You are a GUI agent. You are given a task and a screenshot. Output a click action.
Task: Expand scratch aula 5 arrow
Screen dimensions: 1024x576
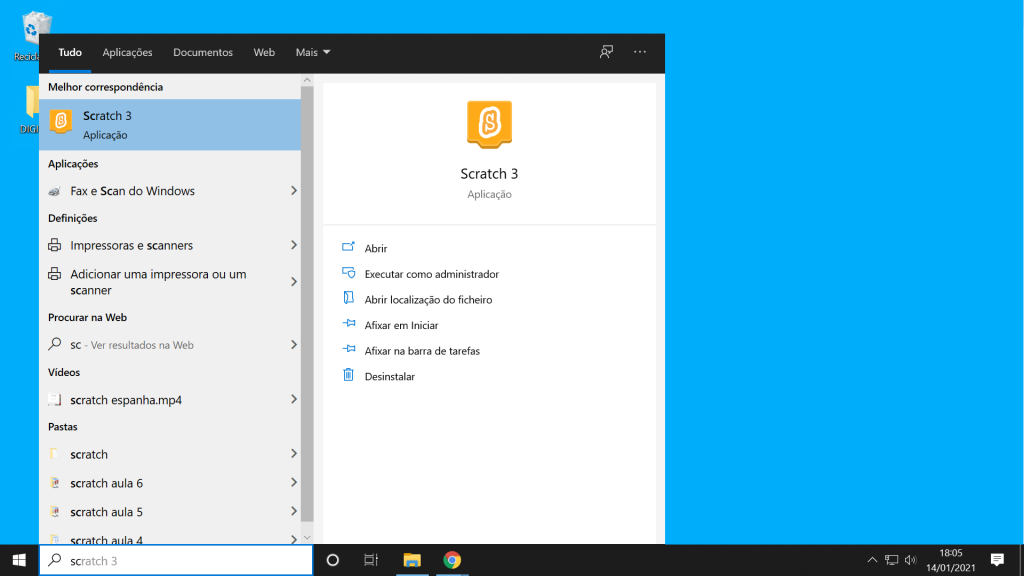click(x=294, y=511)
